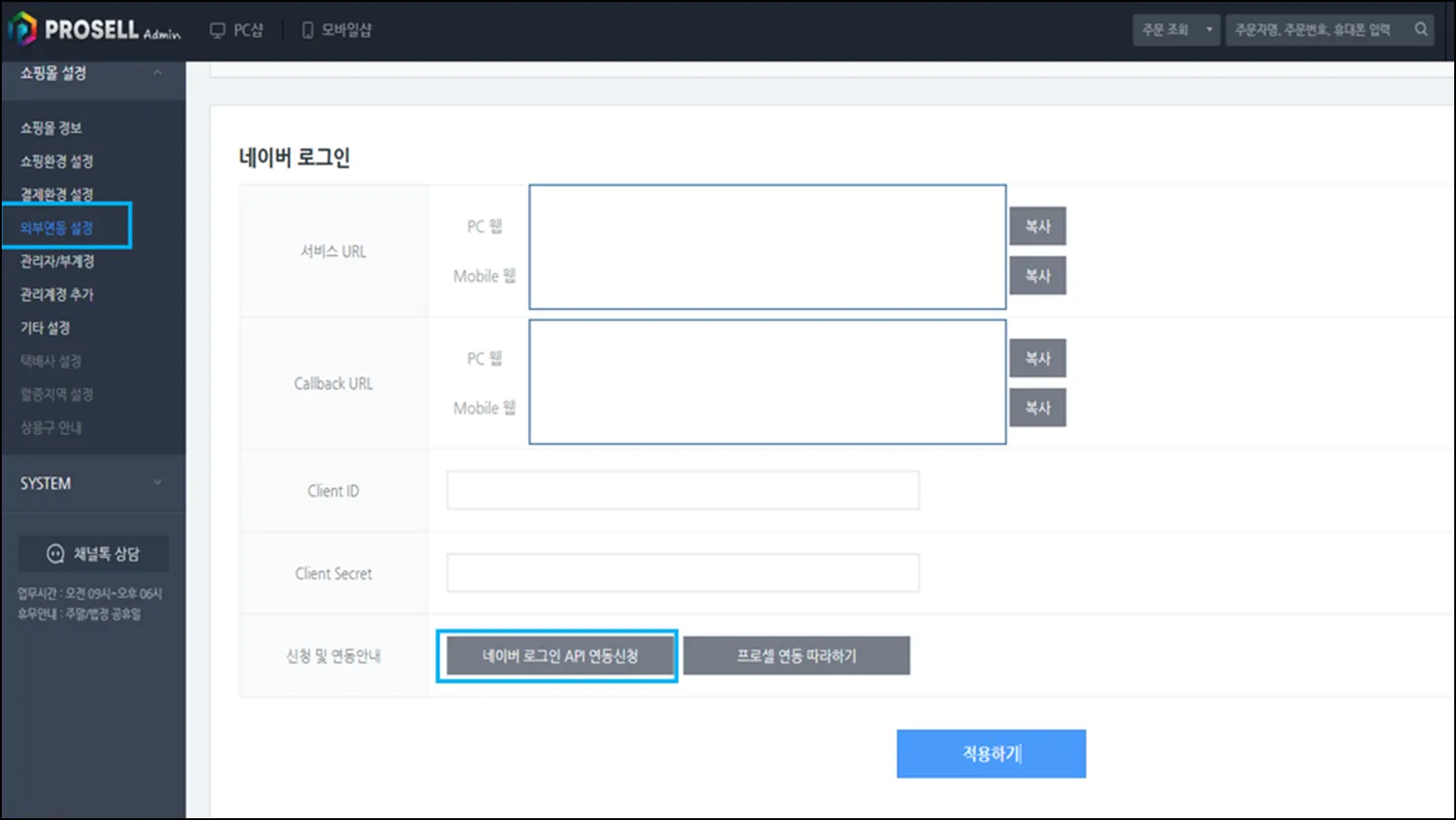Open the 모바일샵 phone link
Viewport: 1456px width, 820px height.
click(x=337, y=30)
